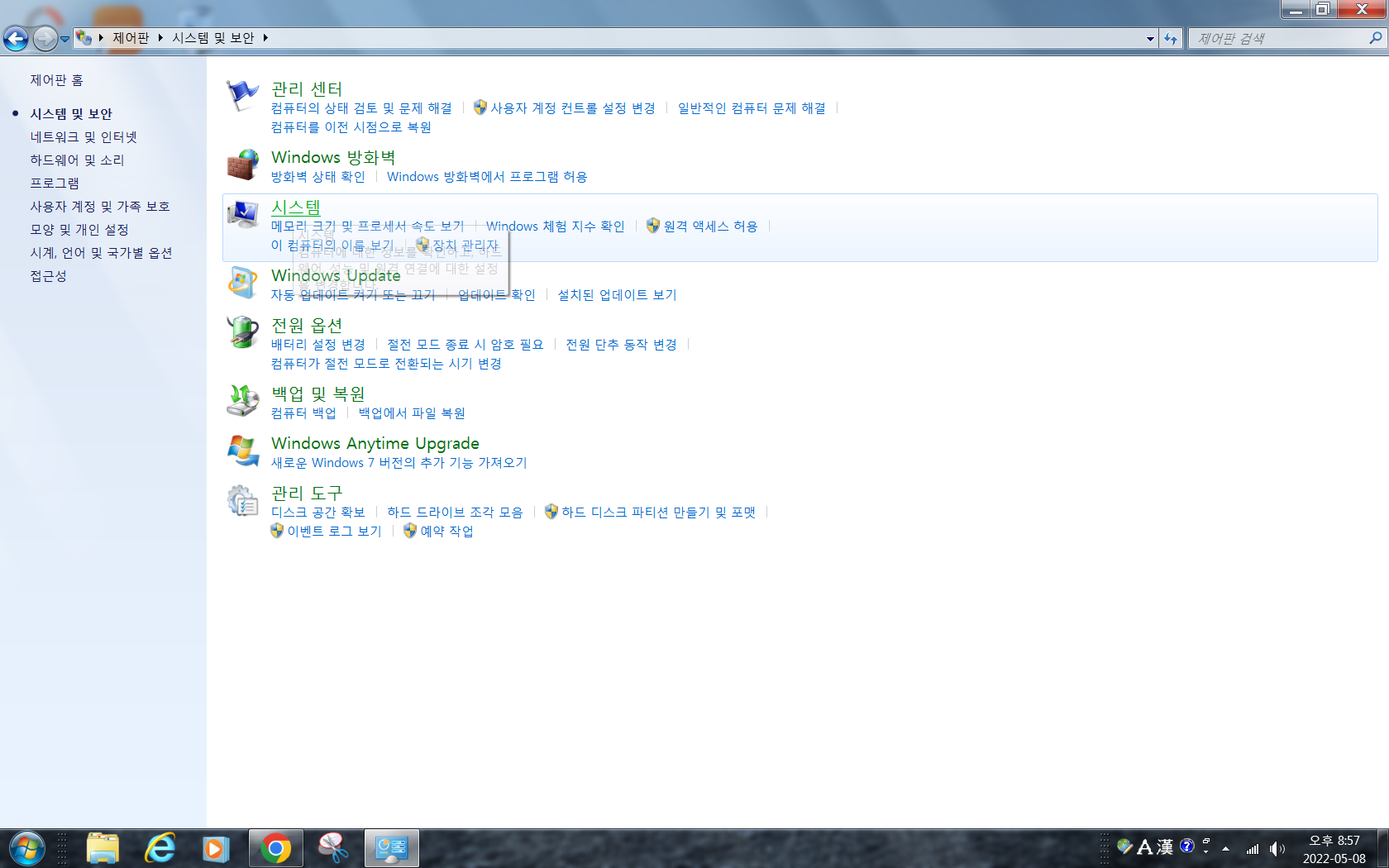Open 시스템 heading link
Image resolution: width=1389 pixels, height=868 pixels.
(296, 207)
